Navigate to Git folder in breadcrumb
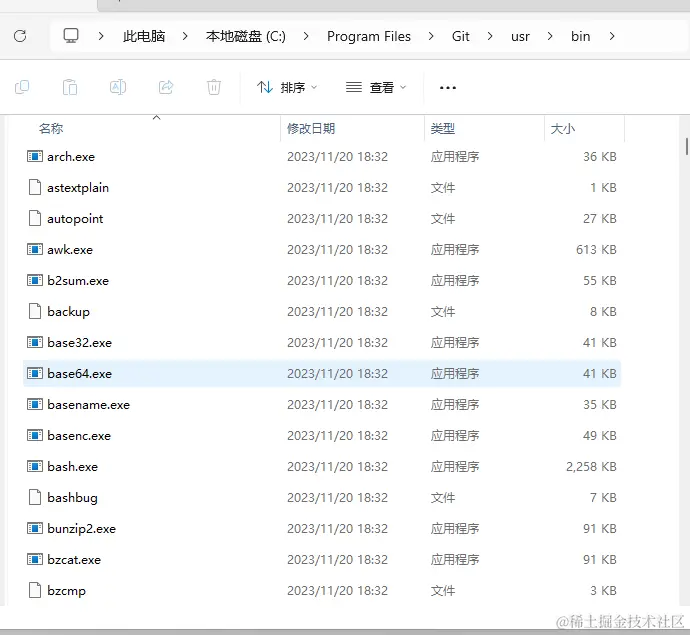The height and width of the screenshot is (635, 690). tap(460, 36)
